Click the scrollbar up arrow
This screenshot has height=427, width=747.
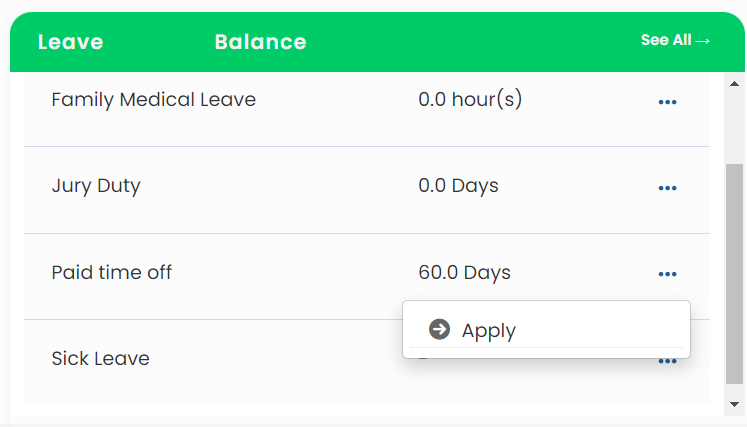click(x=734, y=84)
